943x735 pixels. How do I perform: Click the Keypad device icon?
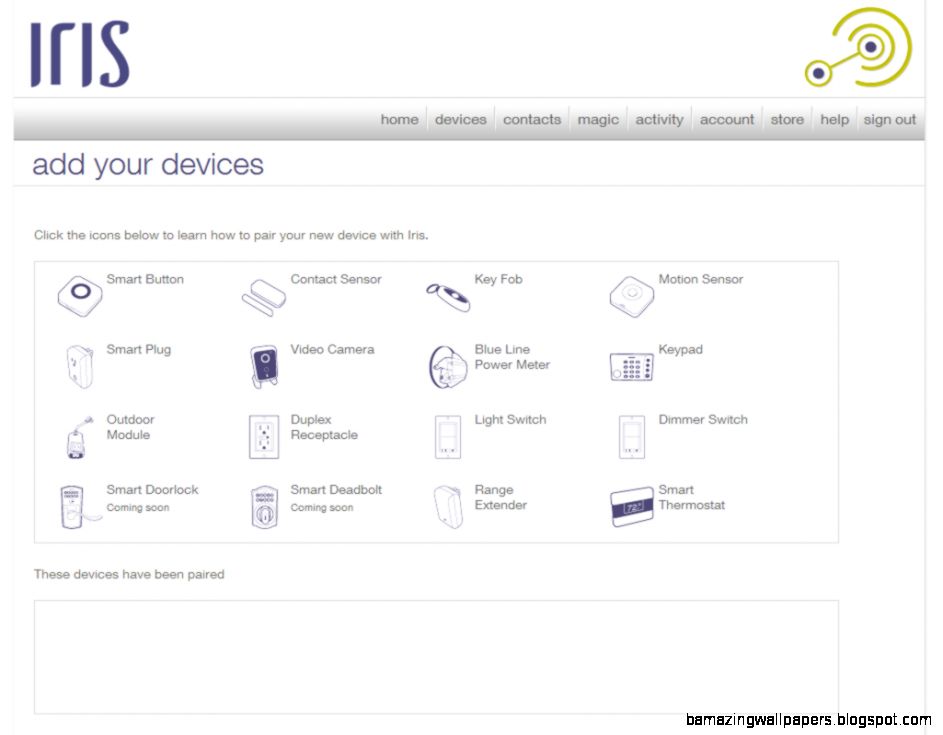click(631, 367)
